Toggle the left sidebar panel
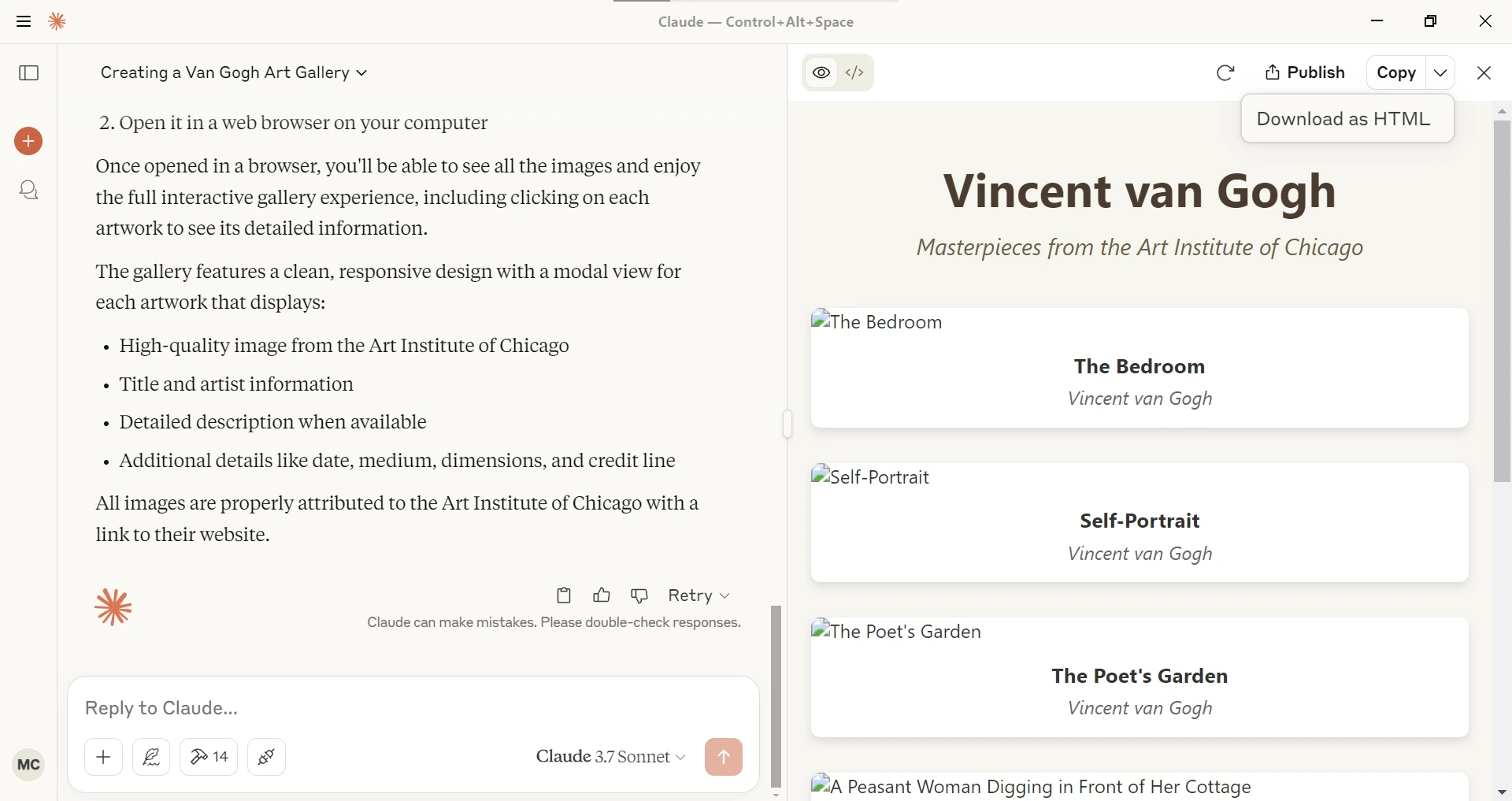The width and height of the screenshot is (1512, 801). tap(29, 73)
